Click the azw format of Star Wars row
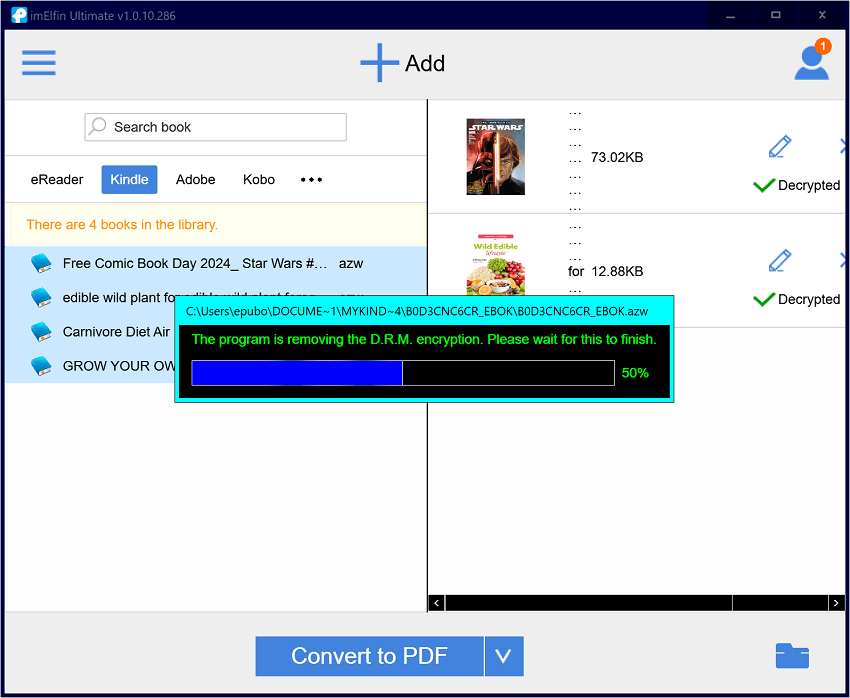Image resolution: width=850 pixels, height=698 pixels. click(x=351, y=263)
